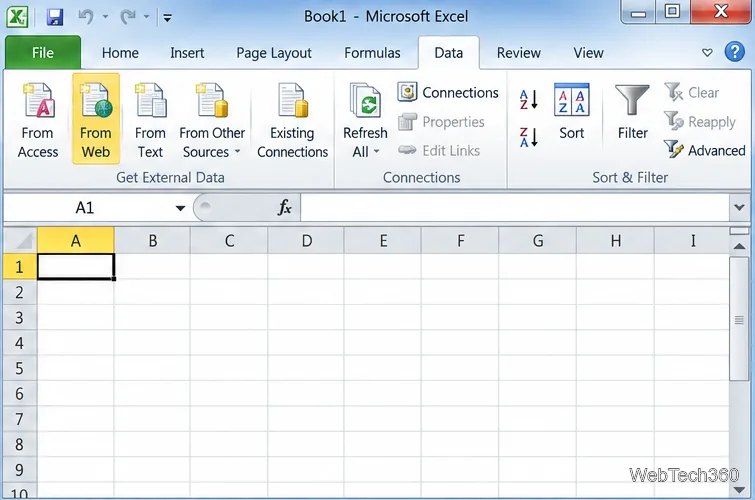Open the Redo history dropdown
Screen dimensions: 755x500
pyautogui.click(x=146, y=17)
